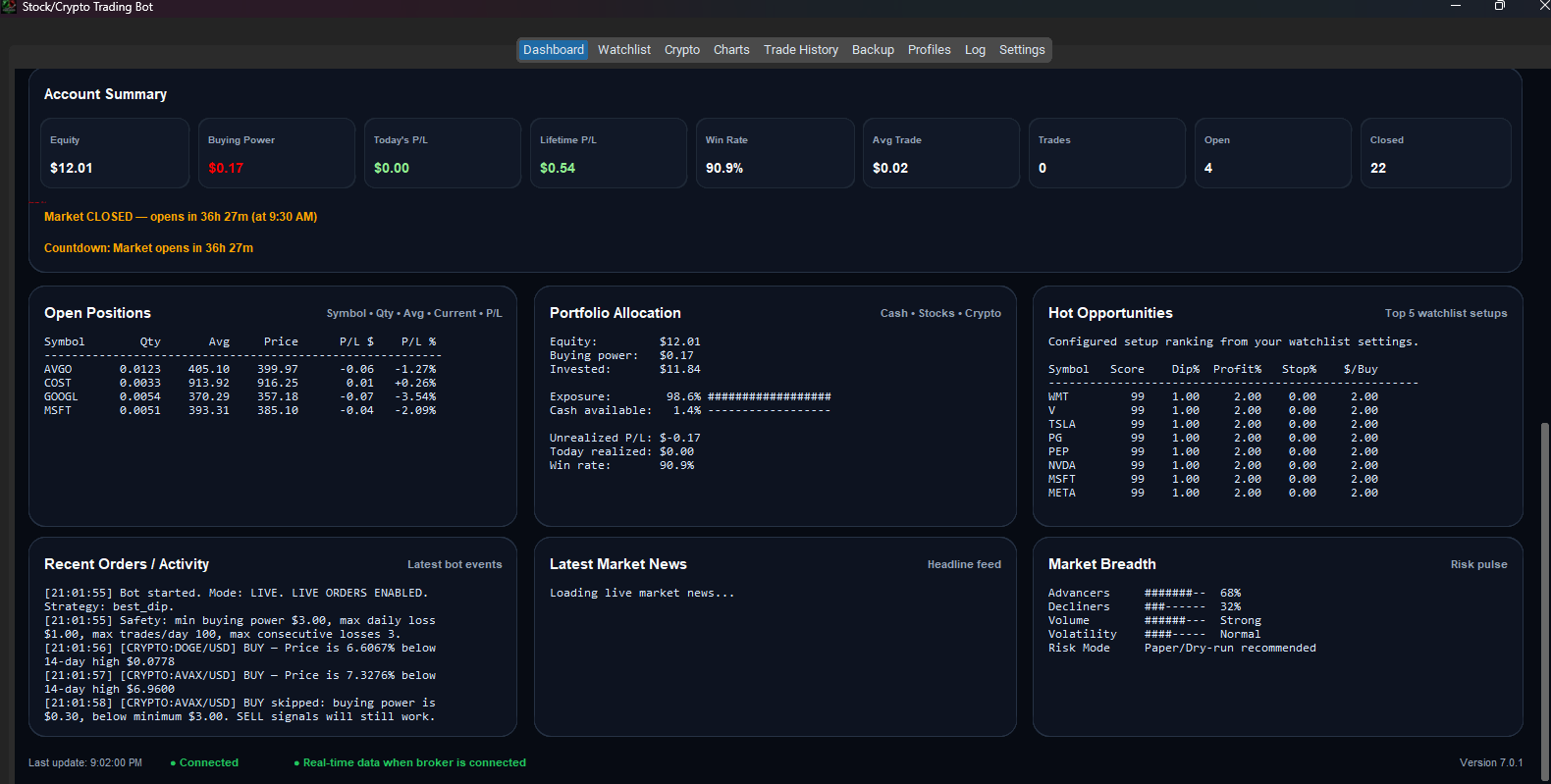Select the Equity card value $12.01

pyautogui.click(x=72, y=168)
